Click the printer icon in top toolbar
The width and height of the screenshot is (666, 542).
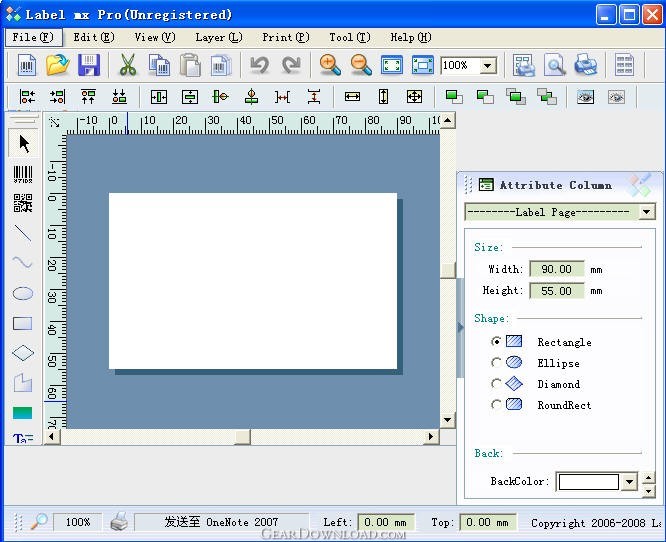(x=586, y=65)
